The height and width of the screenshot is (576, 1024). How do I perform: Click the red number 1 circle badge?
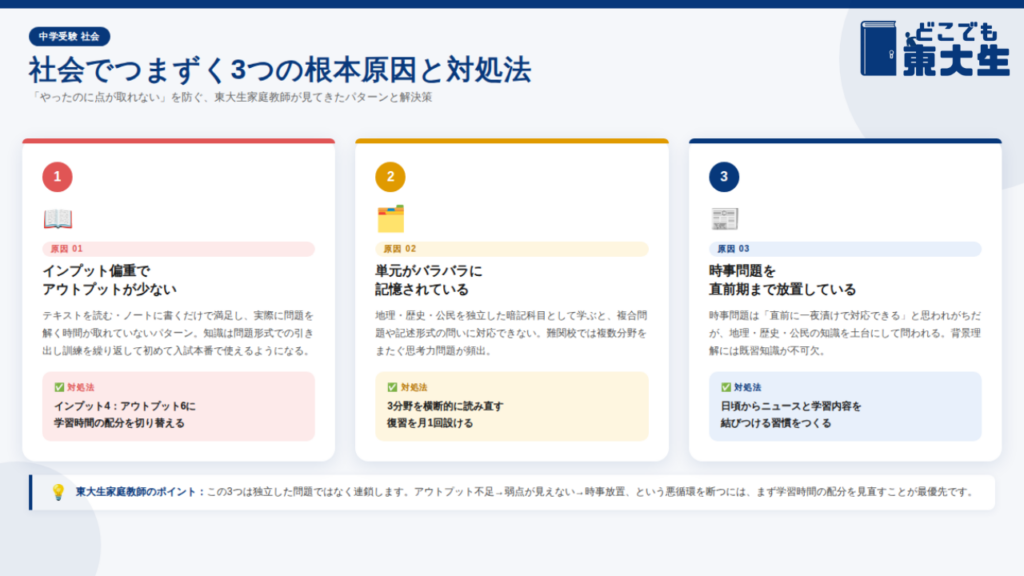click(57, 176)
